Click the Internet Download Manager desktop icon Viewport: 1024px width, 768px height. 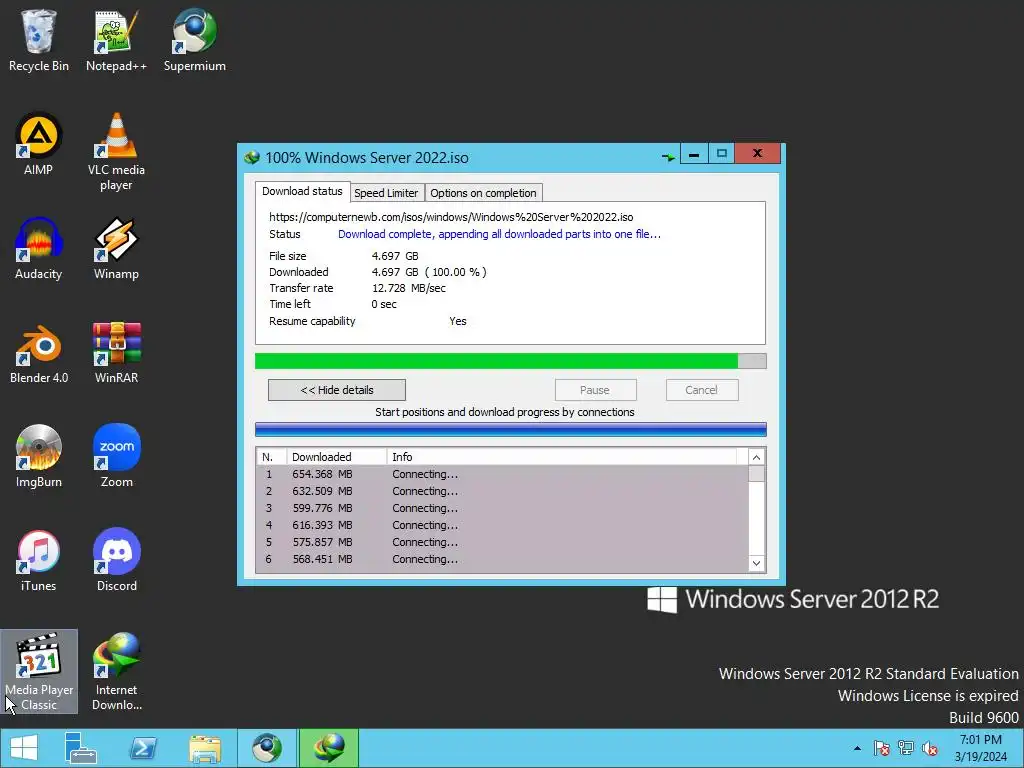[116, 671]
